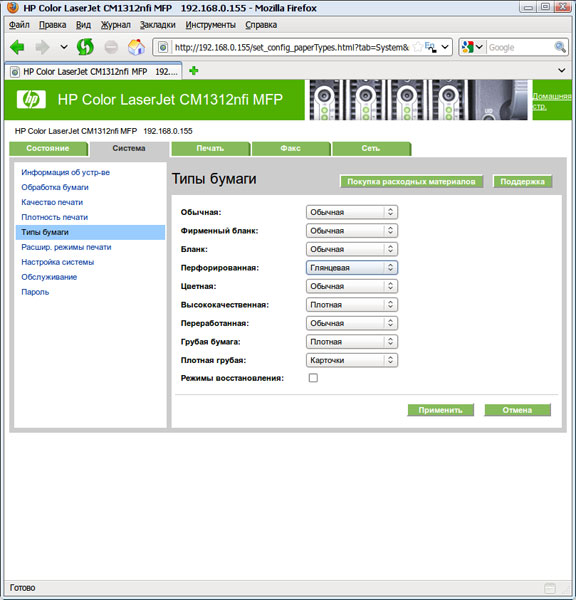Reload the page with the refresh icon
The width and height of the screenshot is (576, 600).
85,47
